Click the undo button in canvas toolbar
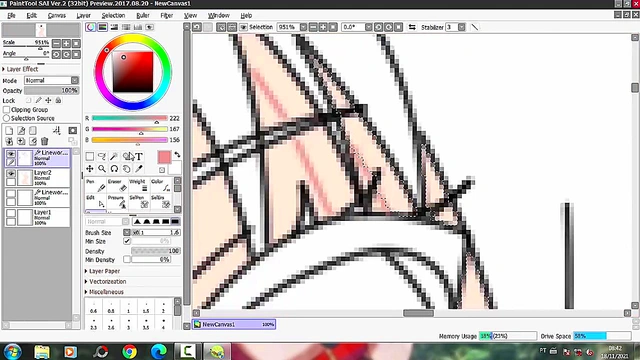The width and height of the screenshot is (640, 360). [197, 27]
